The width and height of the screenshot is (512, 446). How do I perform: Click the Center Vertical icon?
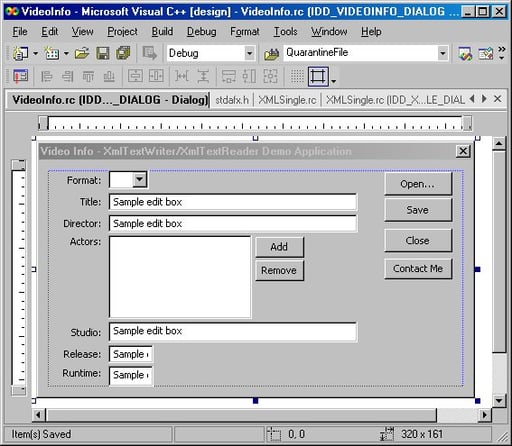(x=135, y=76)
